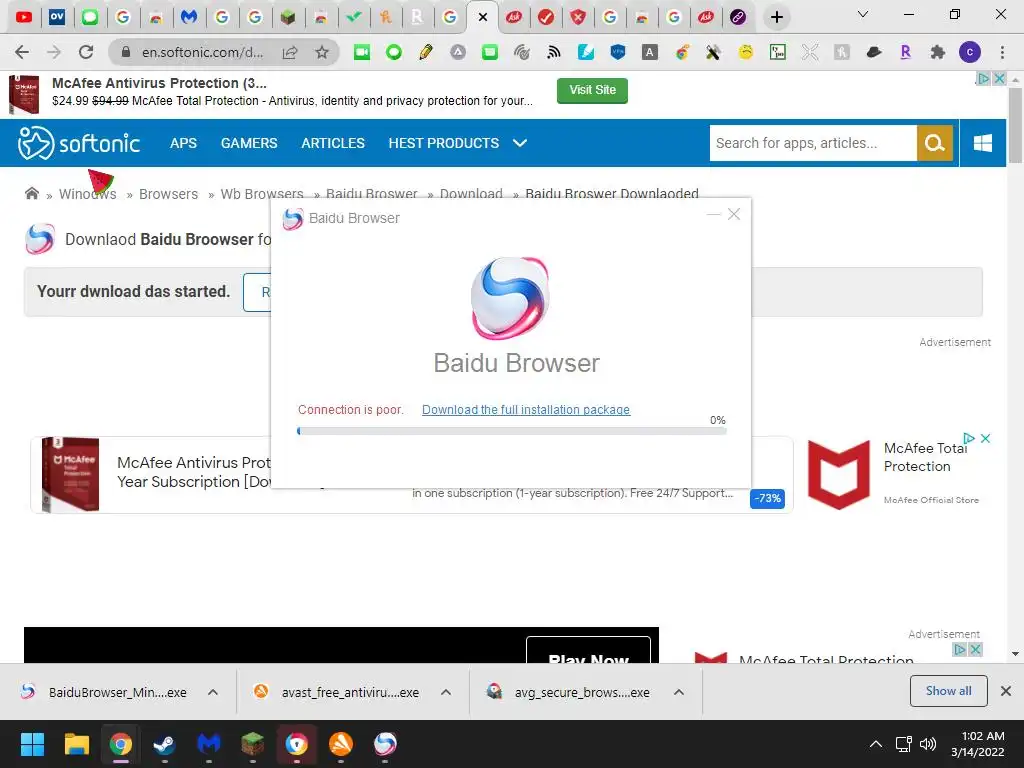The height and width of the screenshot is (768, 1024).
Task: Follow the Wb Browsers breadcrumb link
Action: (x=262, y=194)
